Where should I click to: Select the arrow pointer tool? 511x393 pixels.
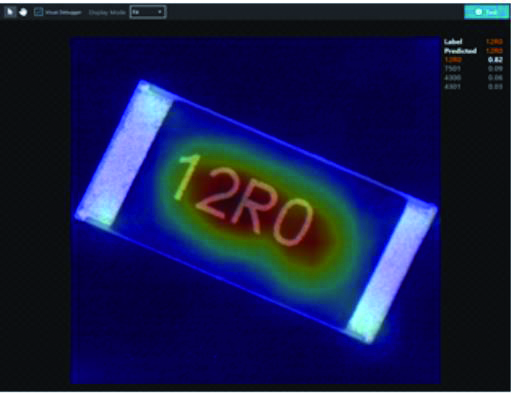10,12
